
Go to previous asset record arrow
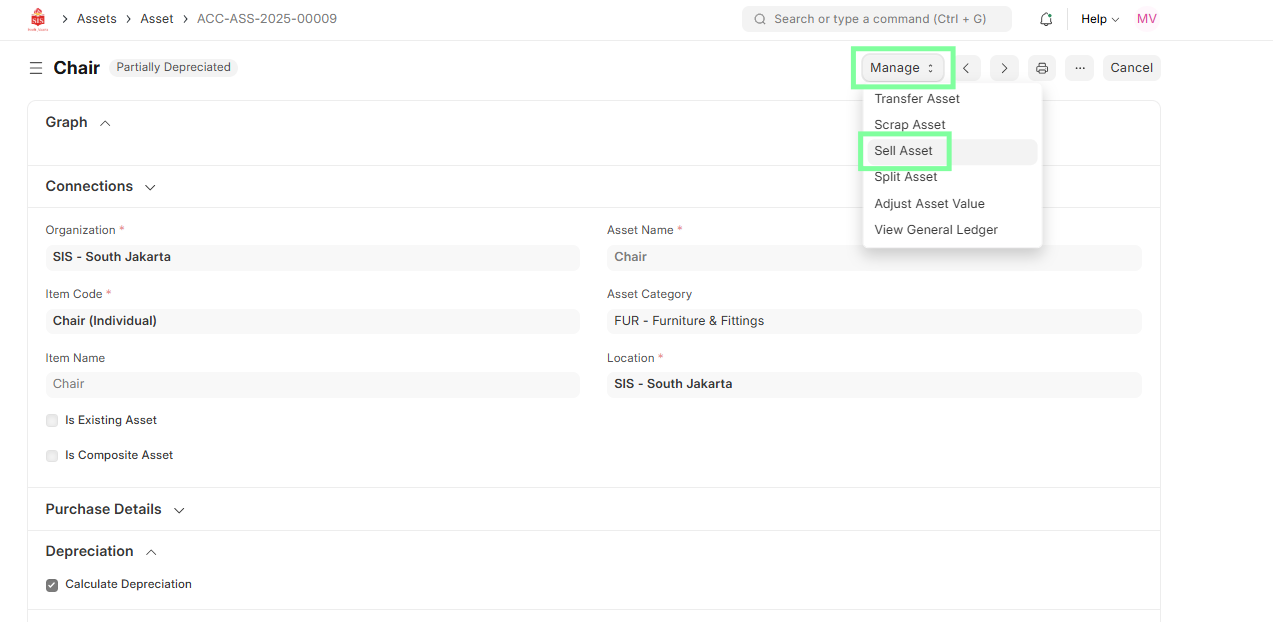point(966,68)
